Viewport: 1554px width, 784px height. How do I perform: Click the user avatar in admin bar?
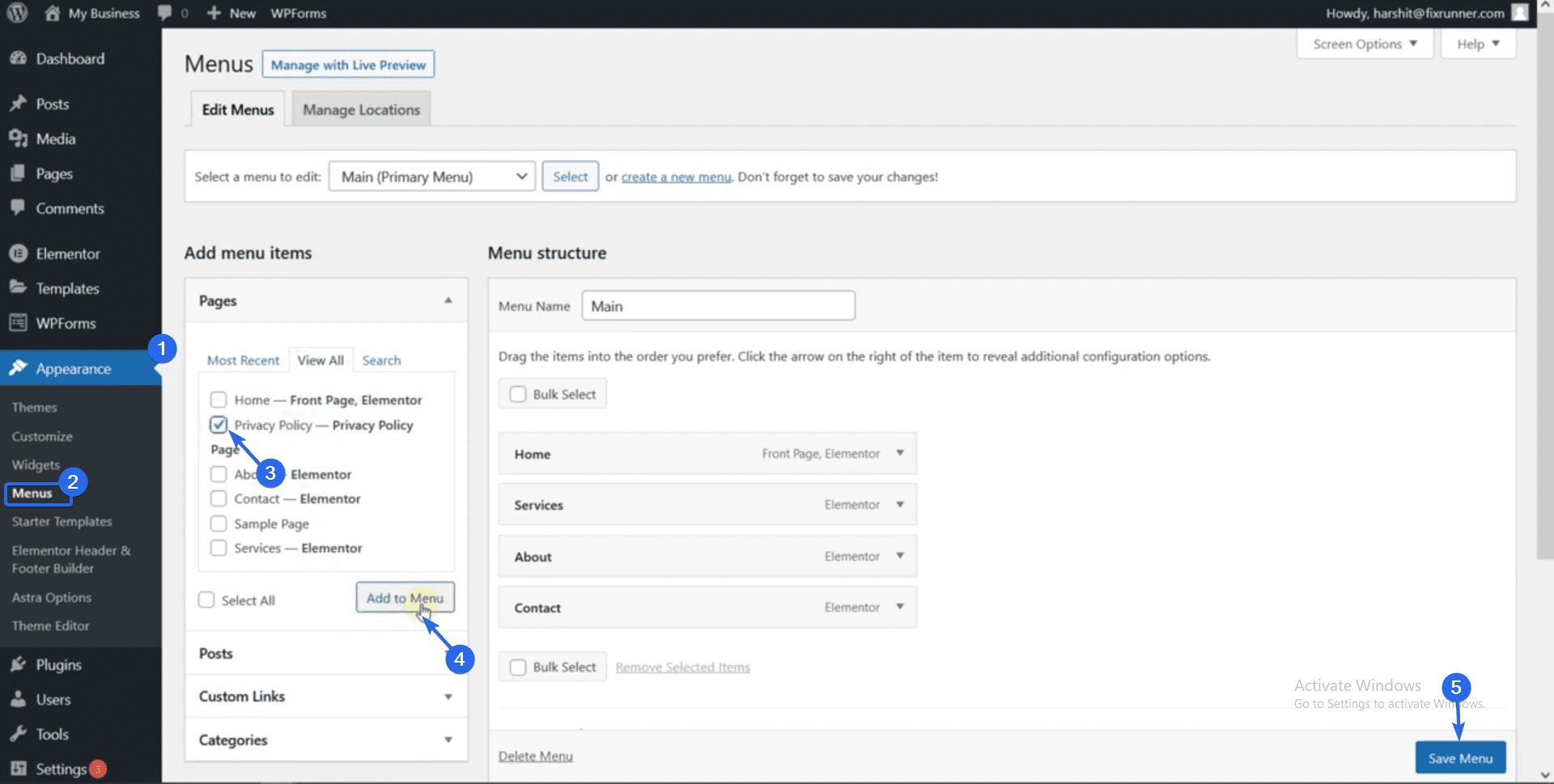point(1520,12)
